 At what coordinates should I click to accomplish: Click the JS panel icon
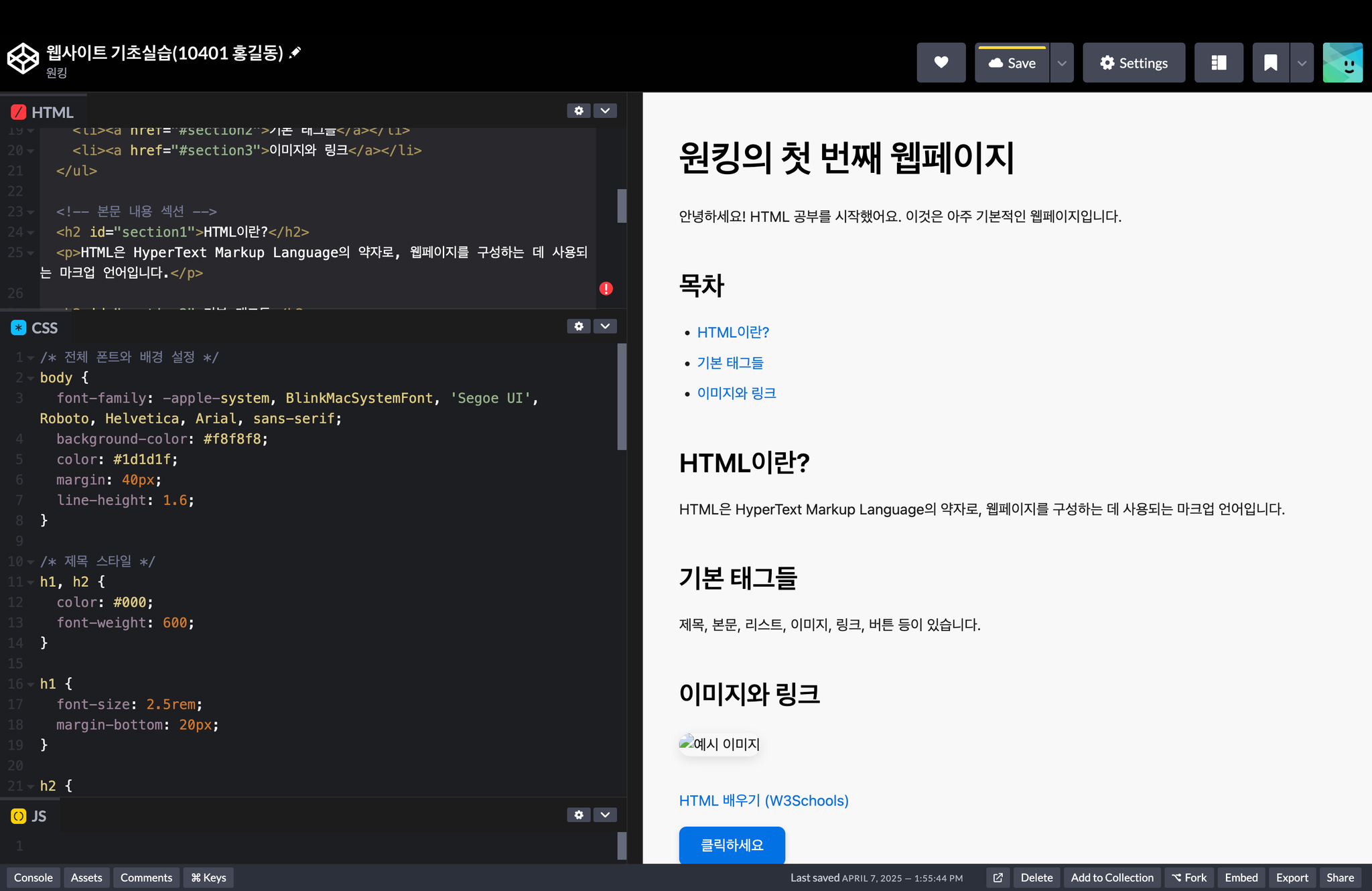[x=19, y=816]
